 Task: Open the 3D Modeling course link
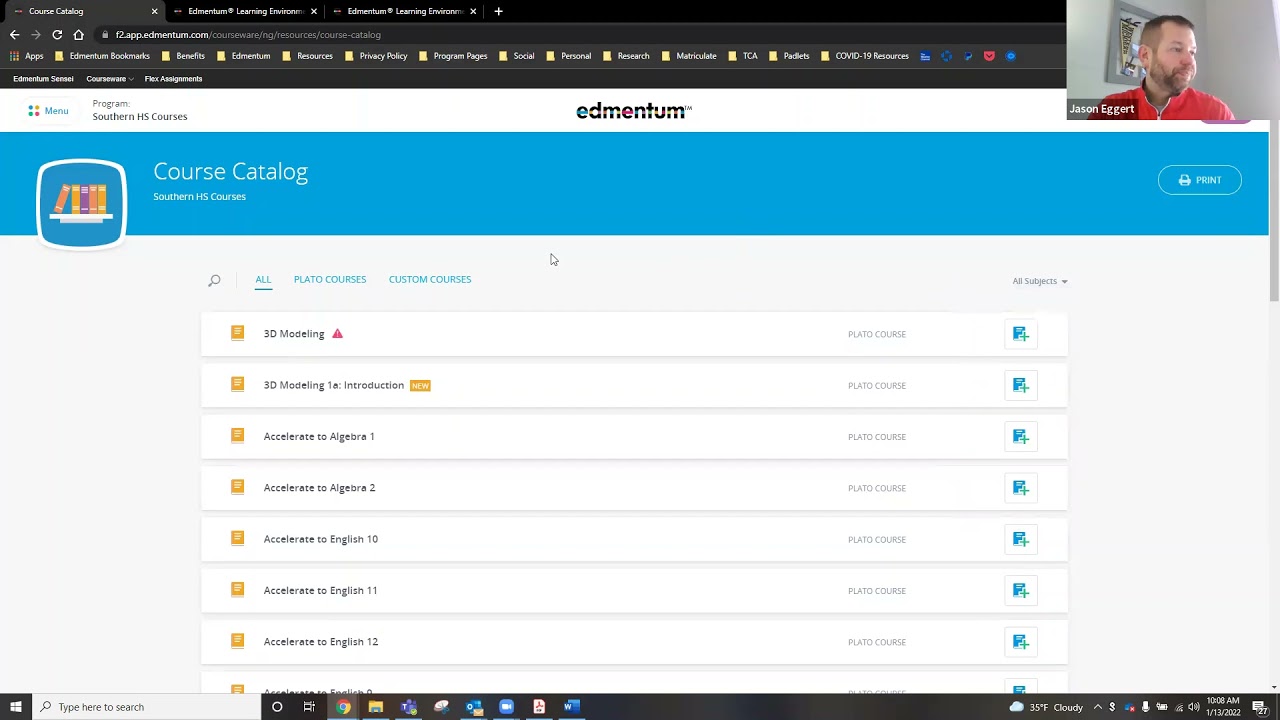click(x=294, y=334)
